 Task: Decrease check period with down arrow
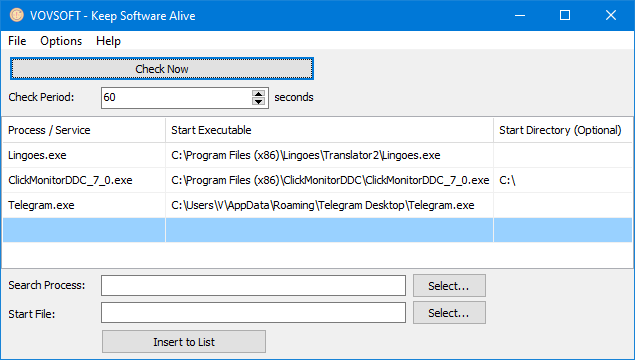coord(258,101)
